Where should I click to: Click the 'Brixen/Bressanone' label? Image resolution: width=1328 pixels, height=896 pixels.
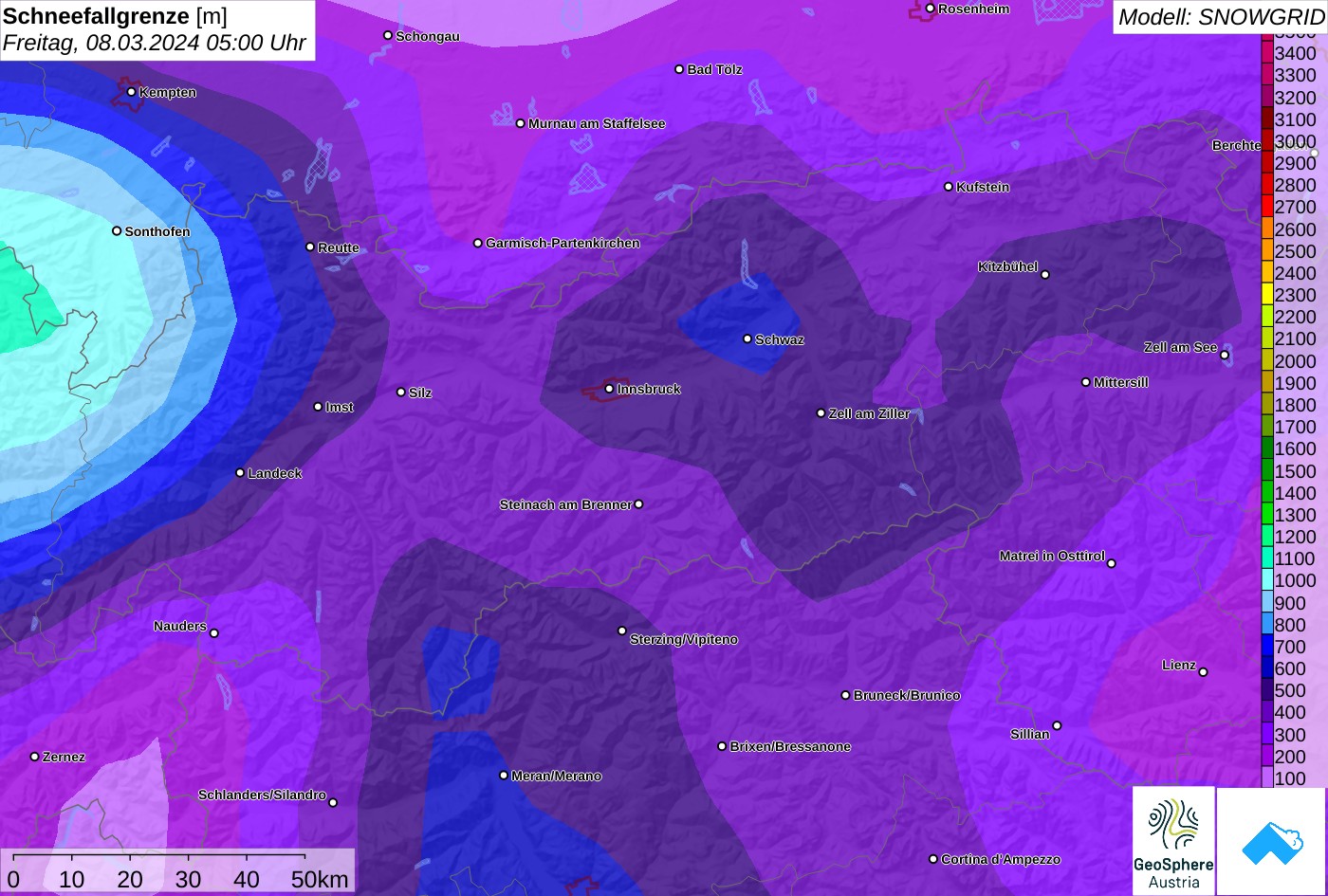pyautogui.click(x=790, y=746)
